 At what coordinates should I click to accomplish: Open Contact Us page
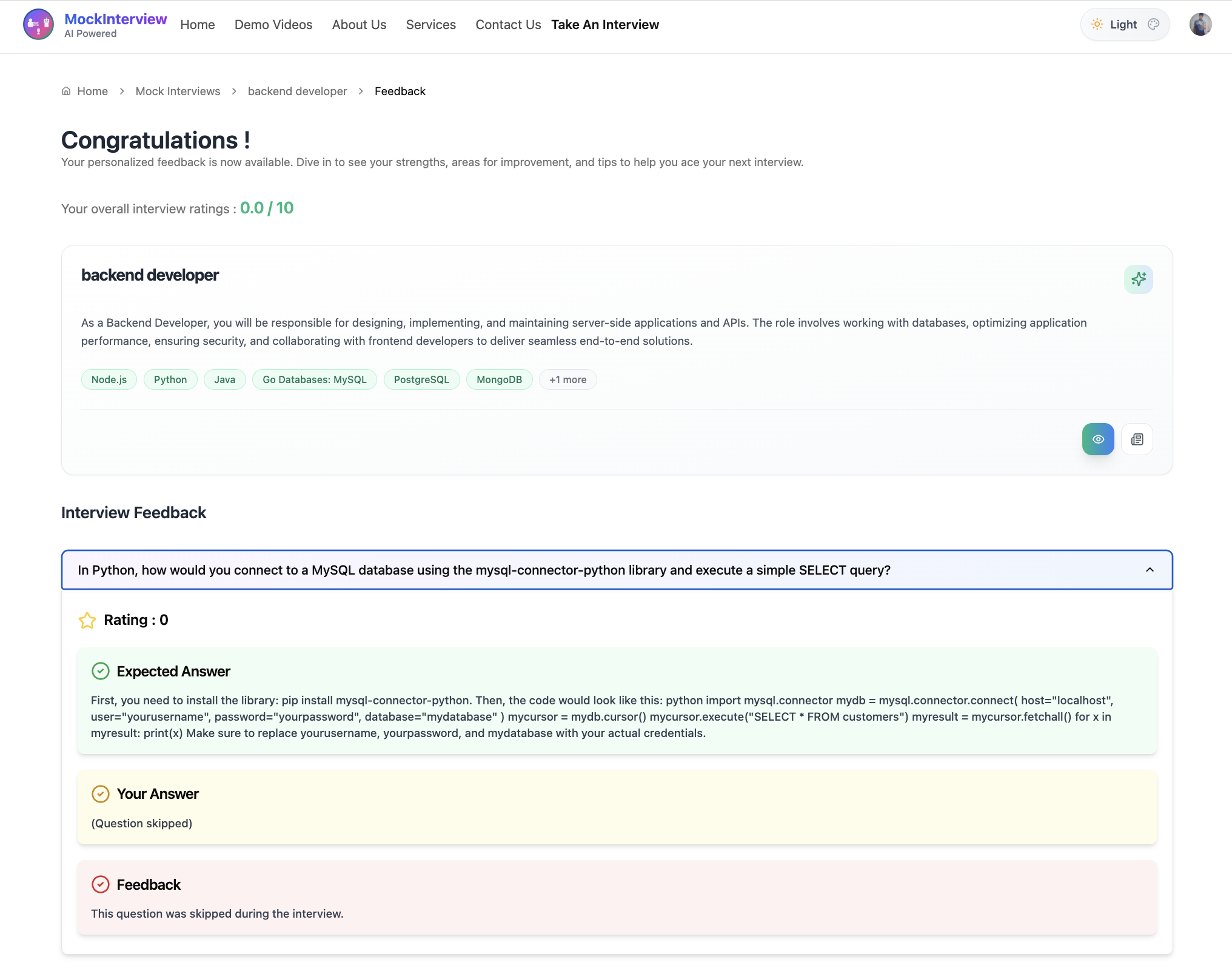(508, 24)
